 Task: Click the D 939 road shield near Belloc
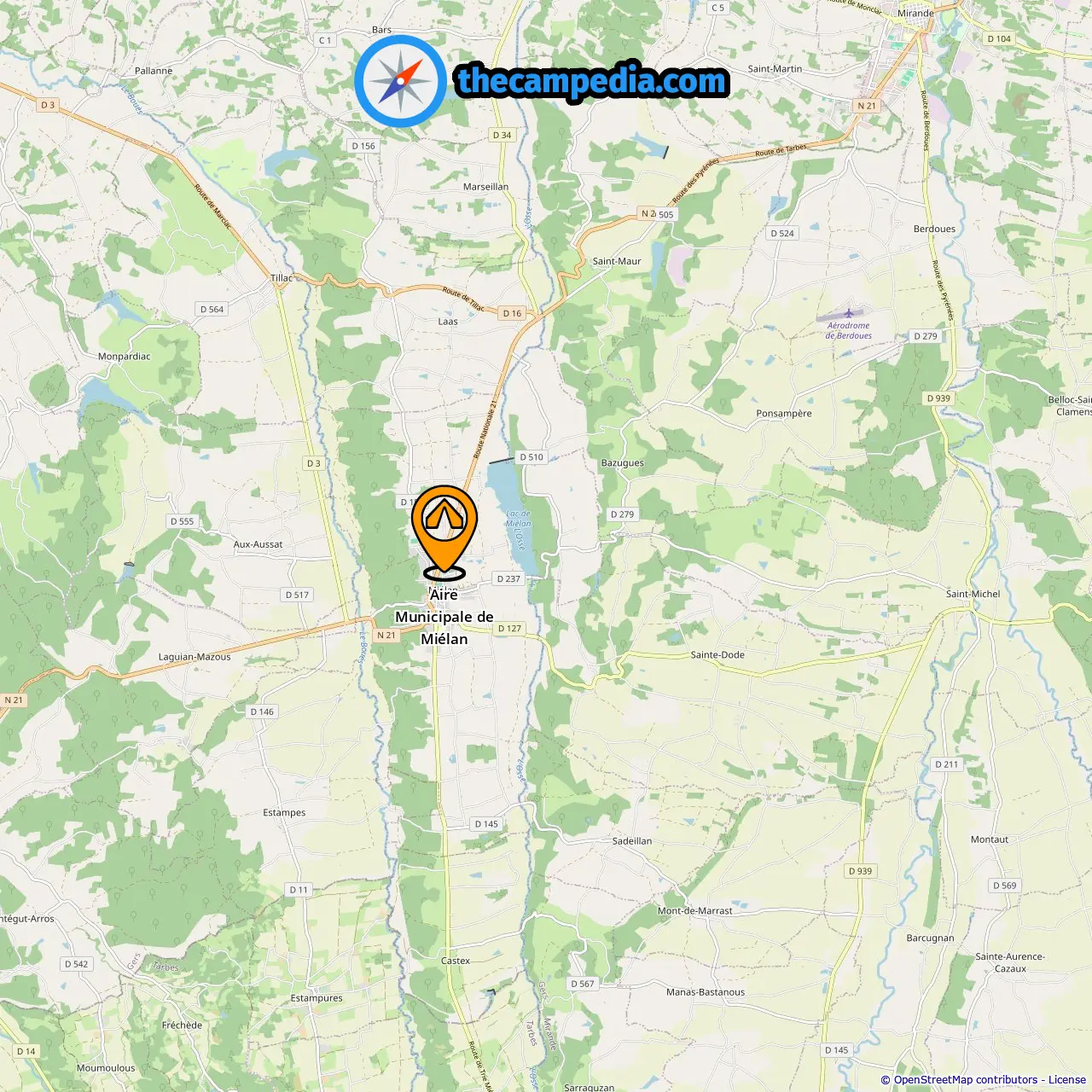click(x=938, y=398)
